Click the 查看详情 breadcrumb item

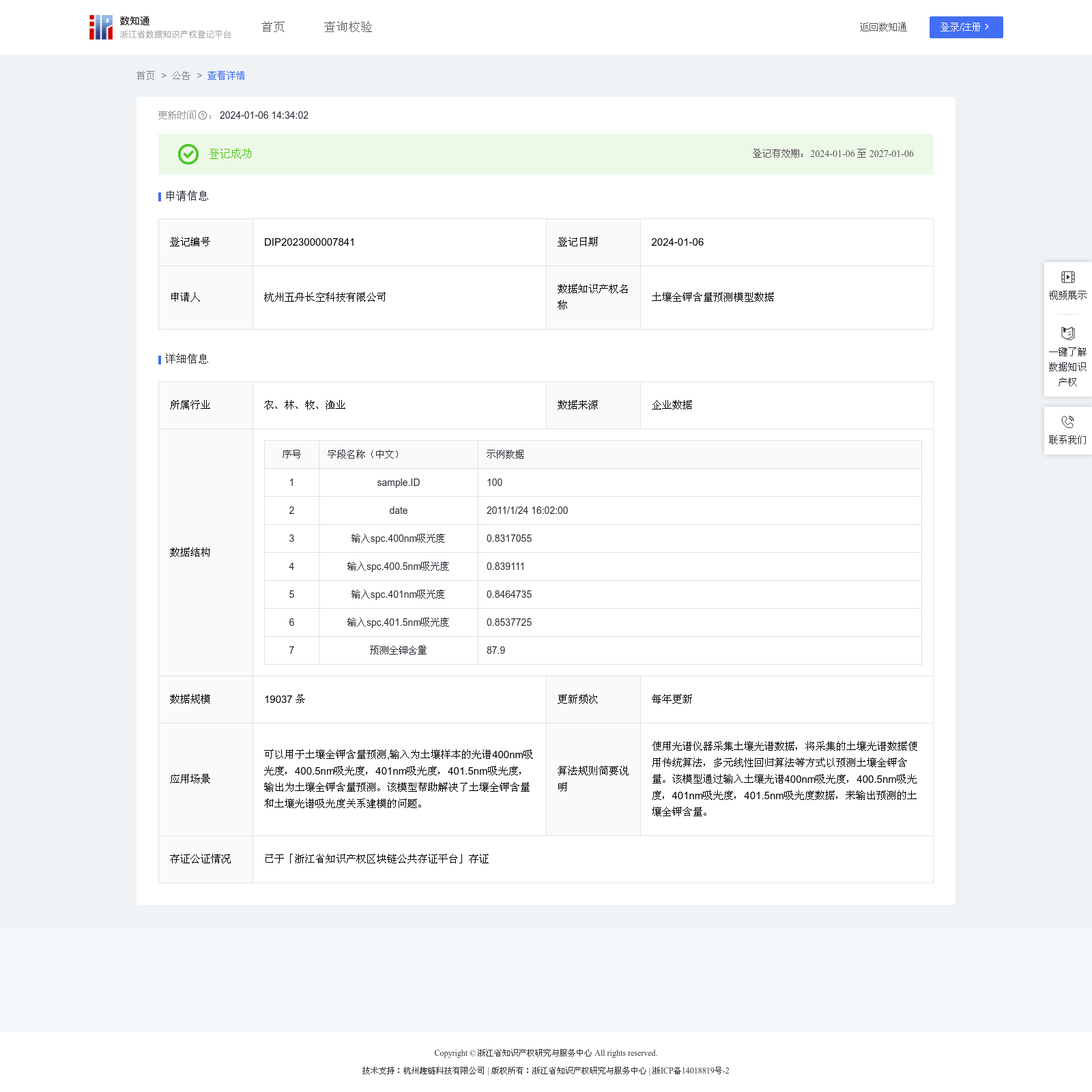[x=226, y=76]
